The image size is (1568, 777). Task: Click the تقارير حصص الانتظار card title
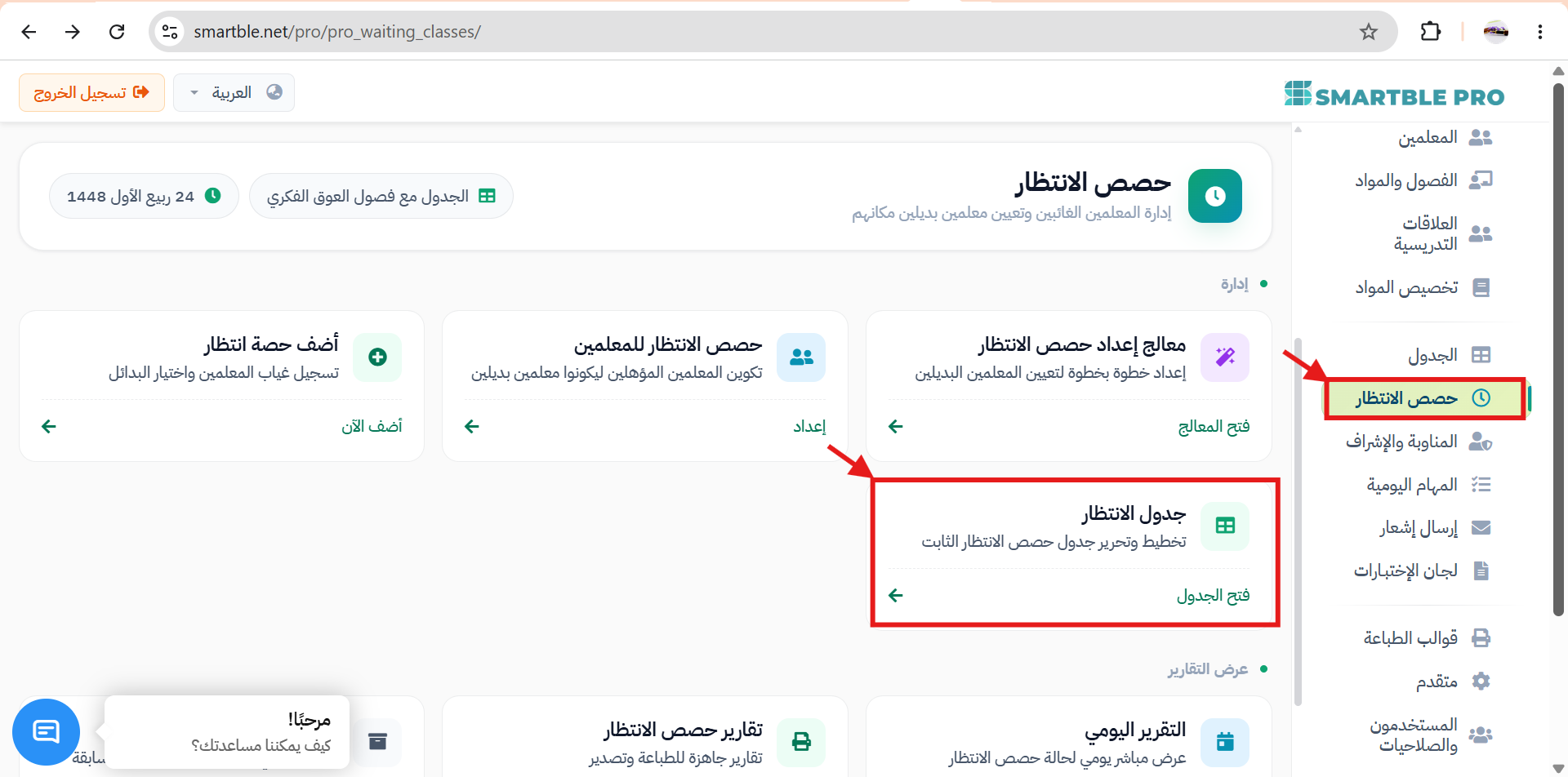[684, 730]
